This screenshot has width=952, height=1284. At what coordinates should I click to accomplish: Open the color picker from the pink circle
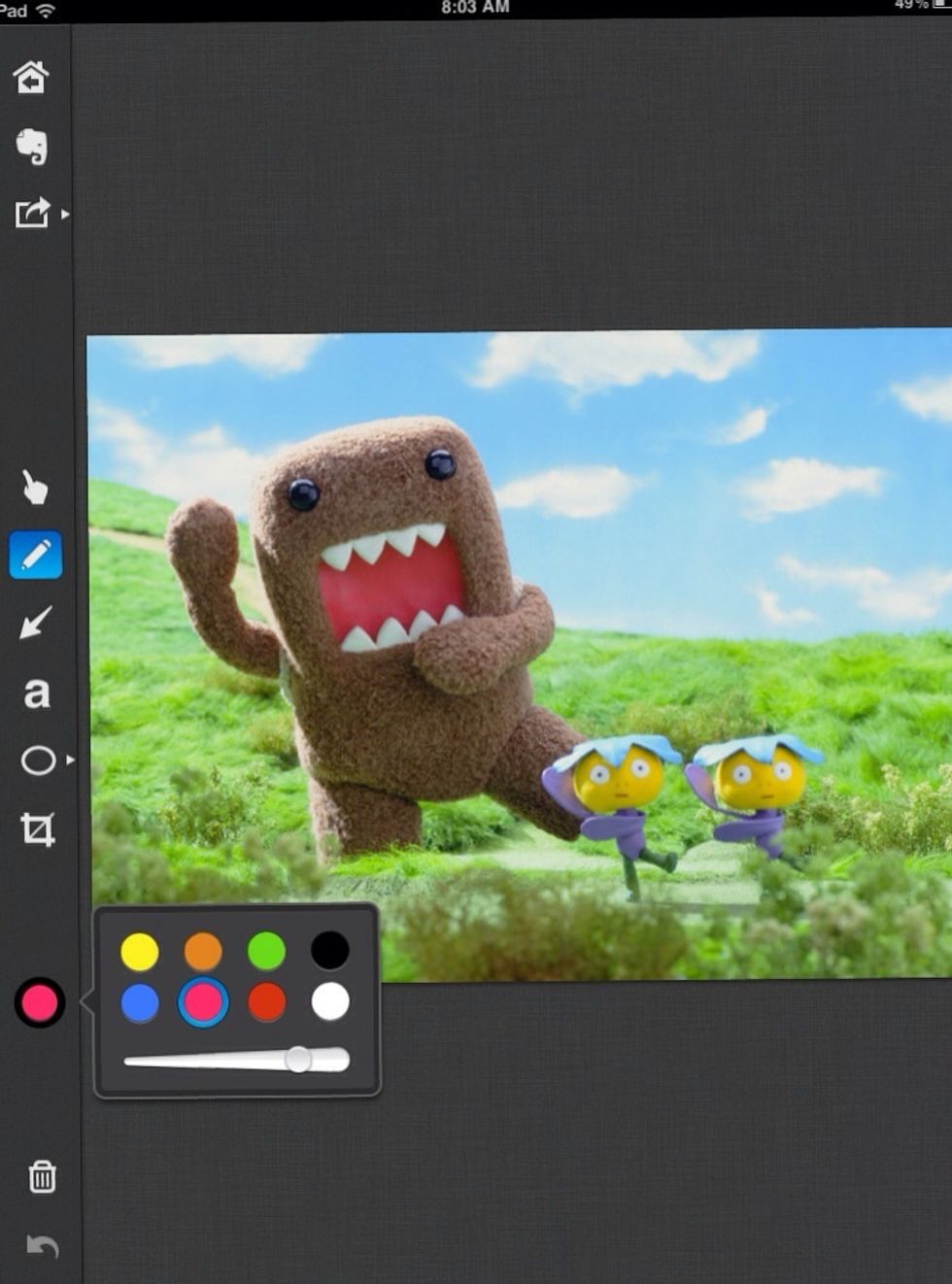[x=37, y=1002]
